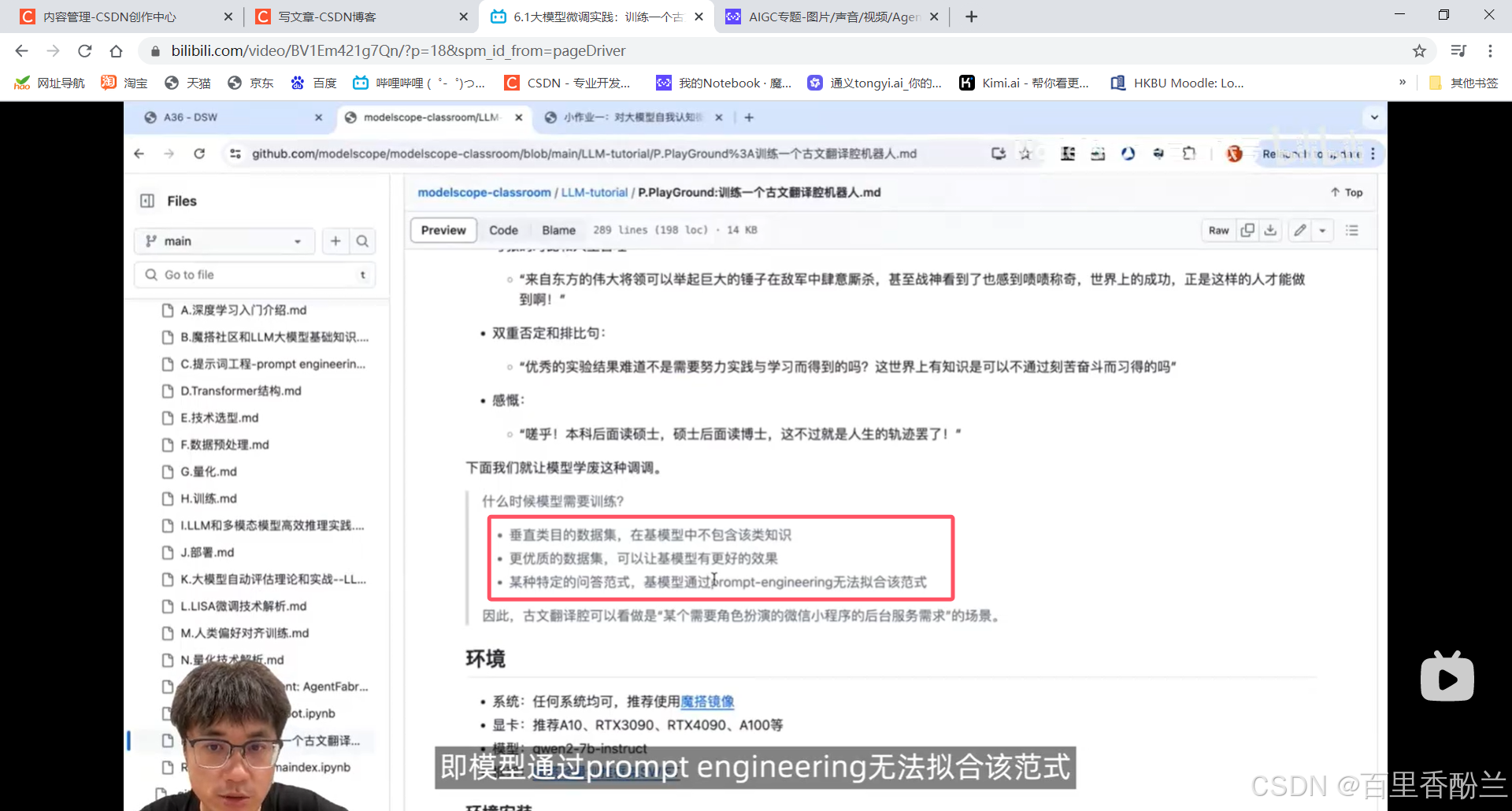Reload the inner GitHub page
Image resolution: width=1512 pixels, height=811 pixels.
coord(199,154)
